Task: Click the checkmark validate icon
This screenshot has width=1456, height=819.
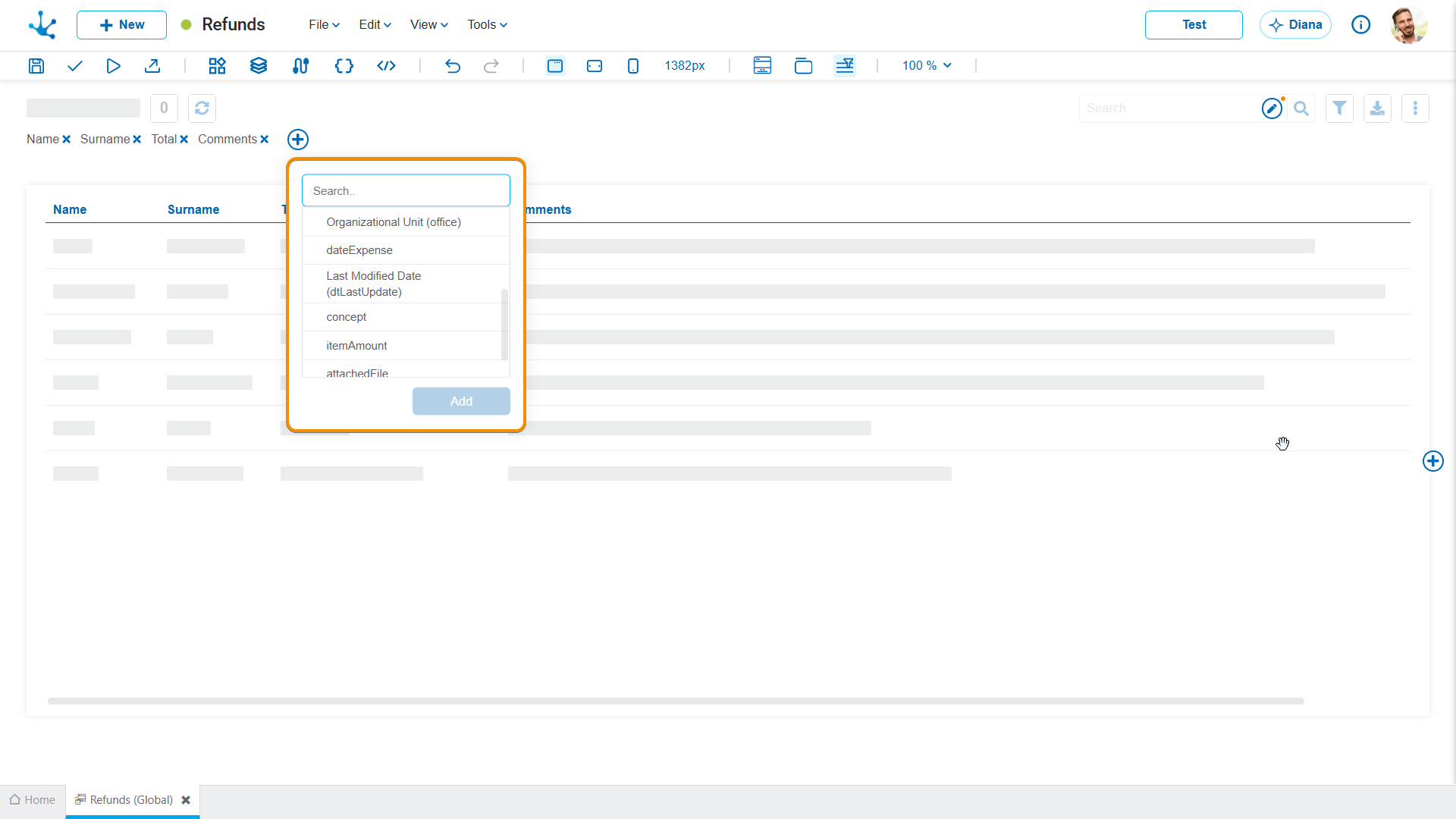Action: click(74, 66)
